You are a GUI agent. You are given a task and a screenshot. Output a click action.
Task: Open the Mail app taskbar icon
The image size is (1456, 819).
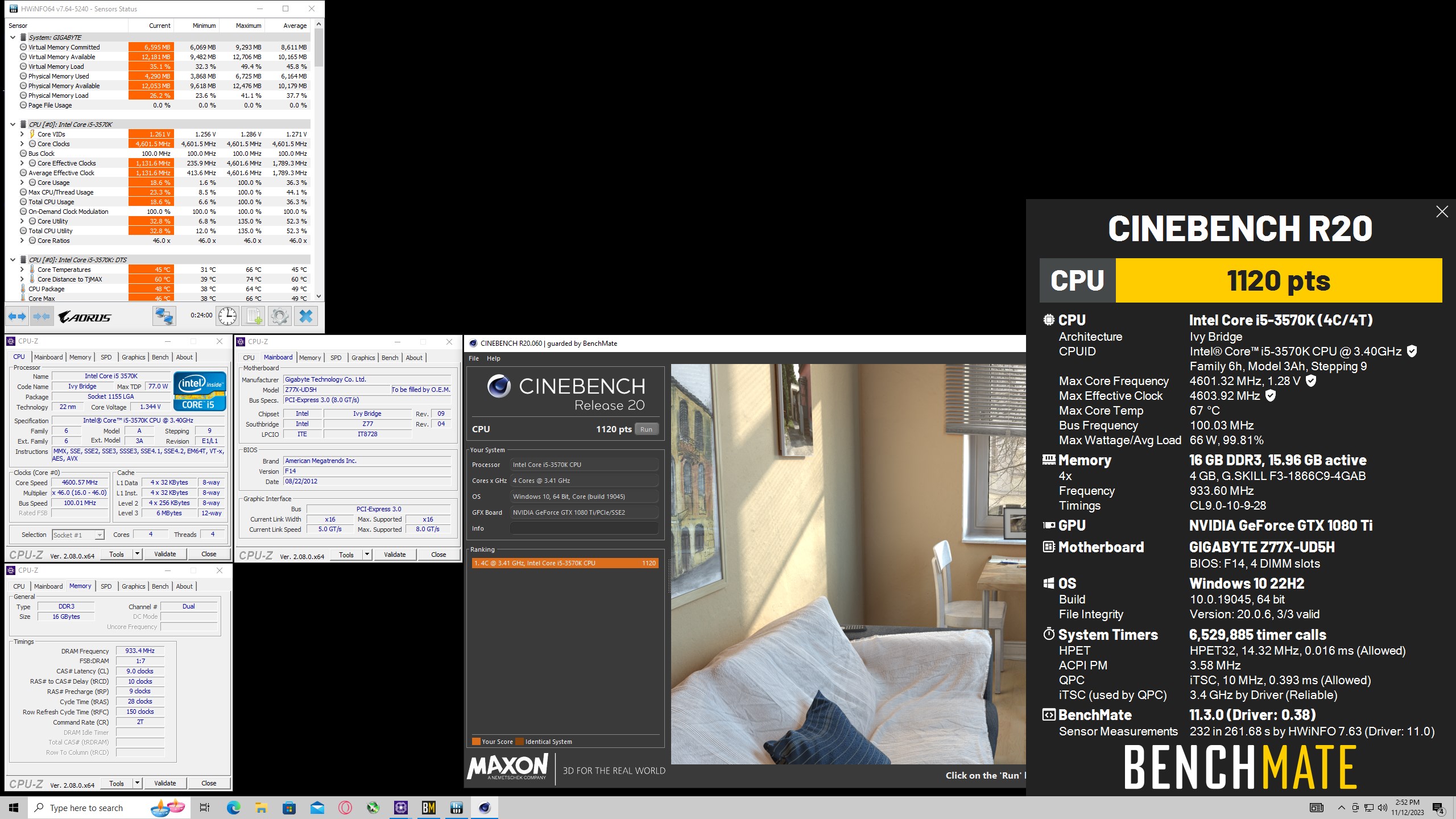pyautogui.click(x=317, y=808)
